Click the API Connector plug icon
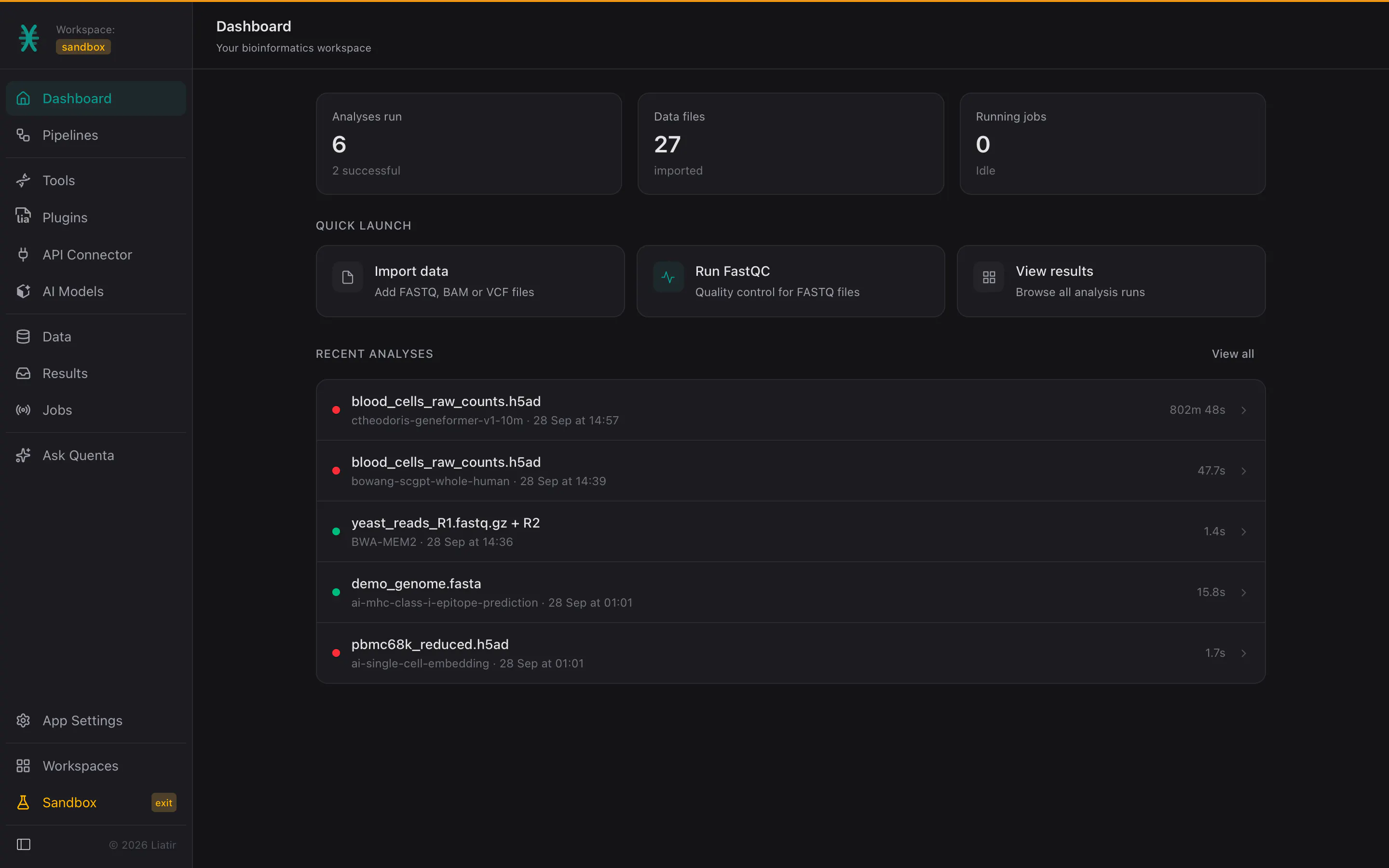 (x=23, y=254)
